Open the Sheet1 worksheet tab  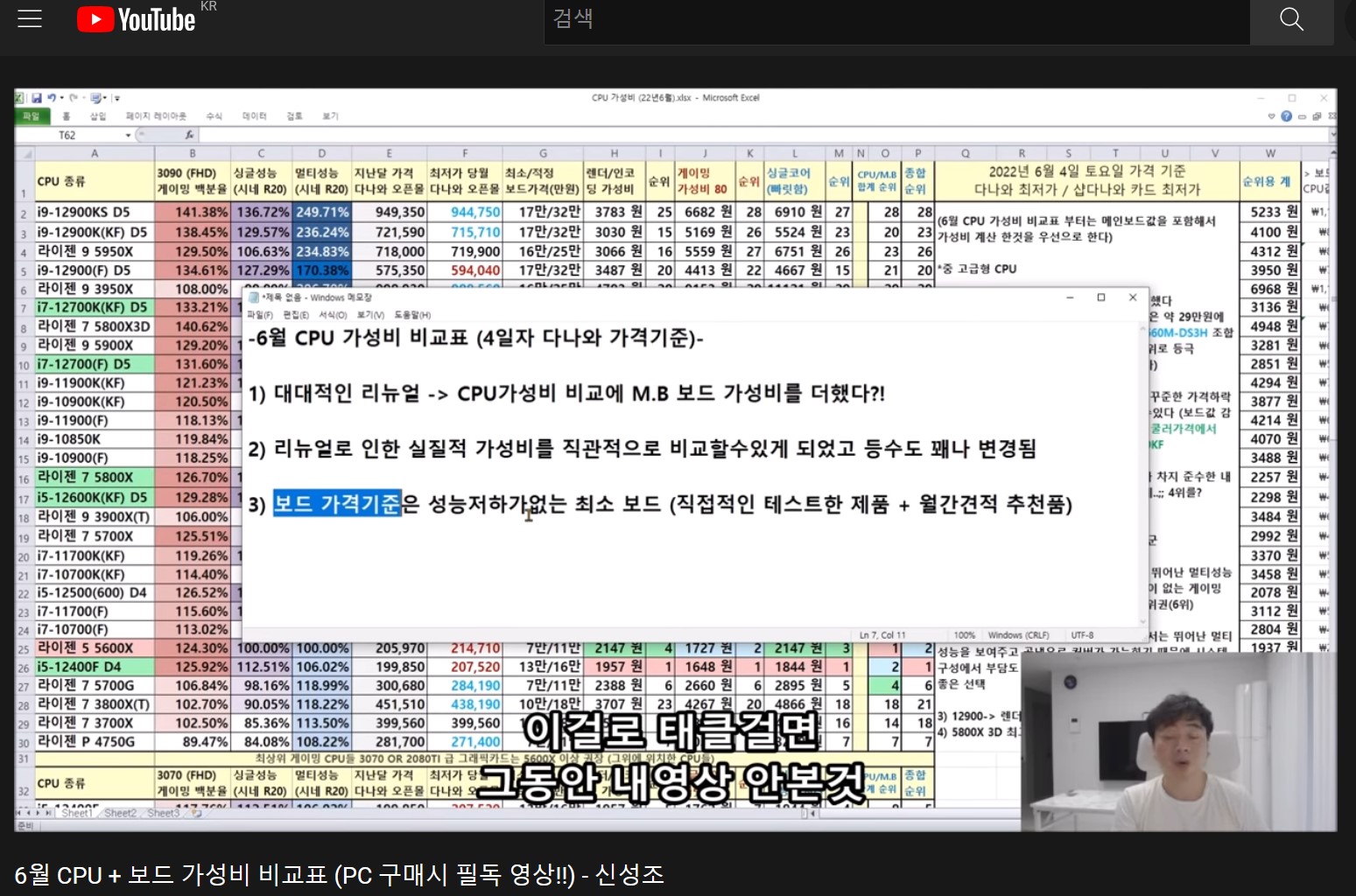pyautogui.click(x=76, y=813)
